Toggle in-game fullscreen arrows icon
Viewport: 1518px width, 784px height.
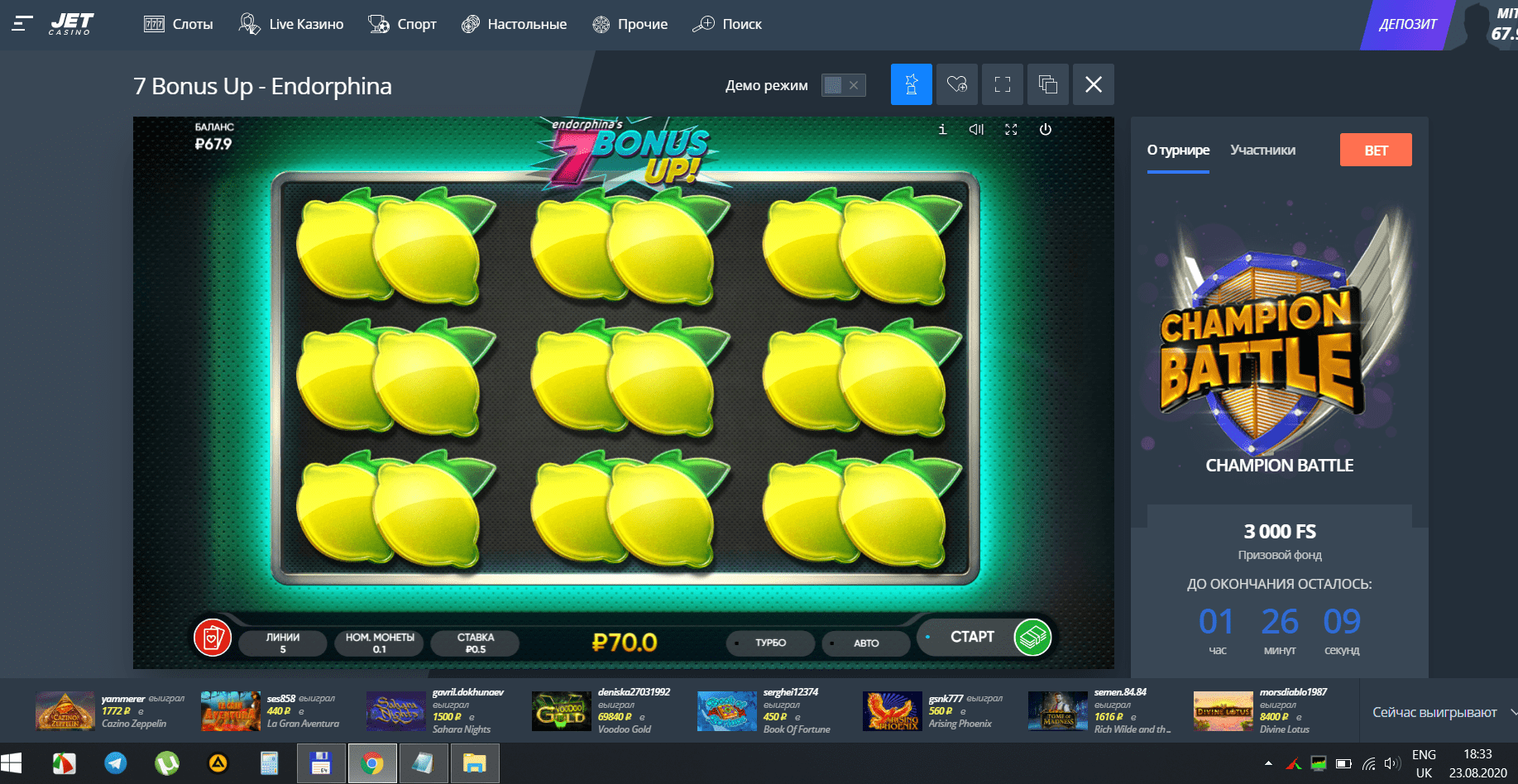1011,129
